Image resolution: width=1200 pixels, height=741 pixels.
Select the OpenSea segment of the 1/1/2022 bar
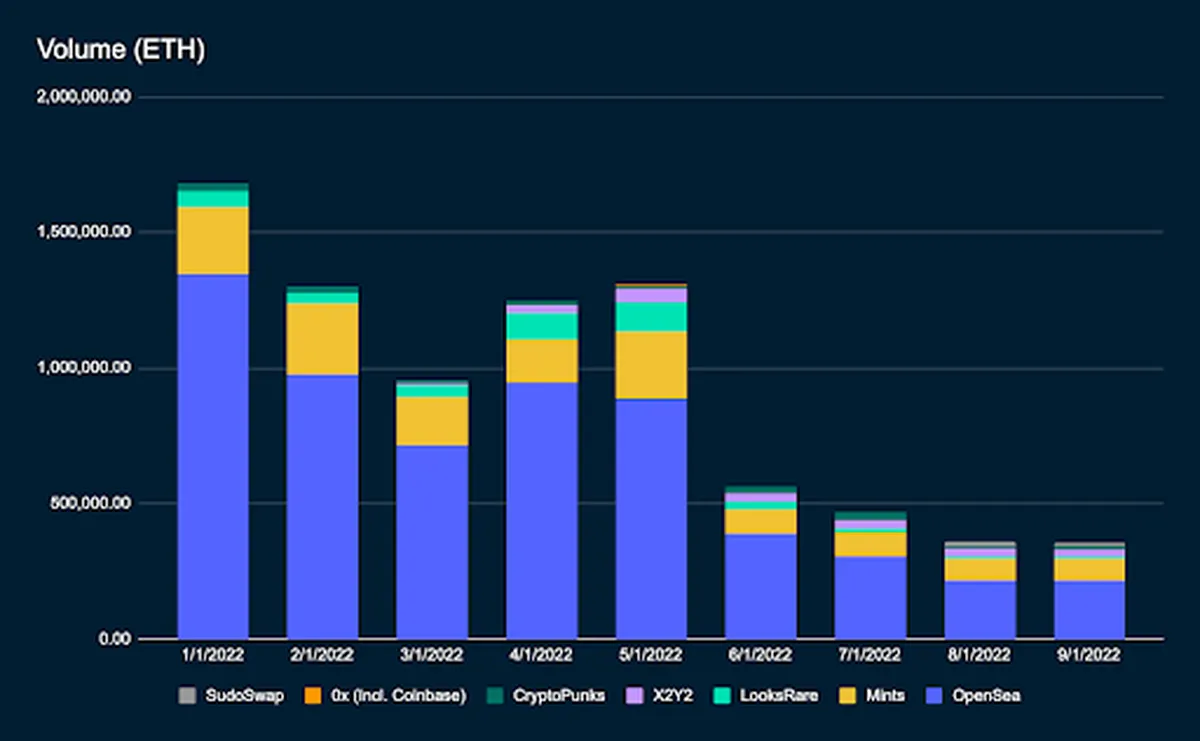coord(213,455)
